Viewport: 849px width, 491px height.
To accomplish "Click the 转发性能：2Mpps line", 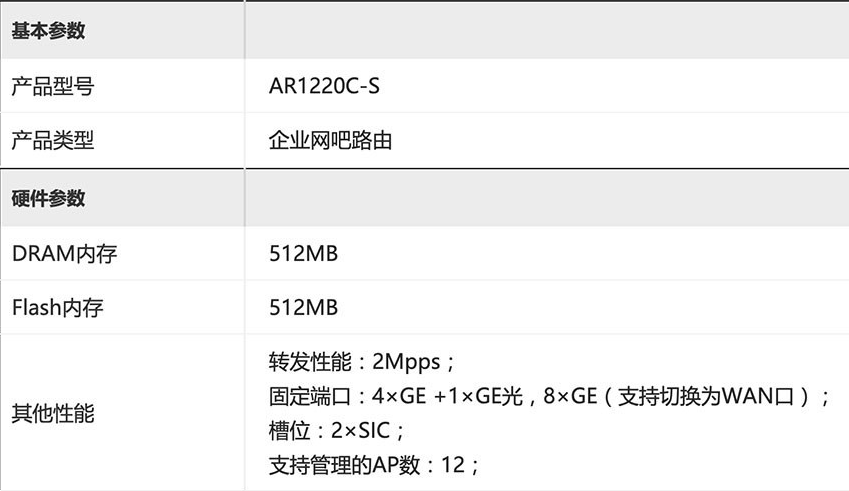I will click(361, 362).
